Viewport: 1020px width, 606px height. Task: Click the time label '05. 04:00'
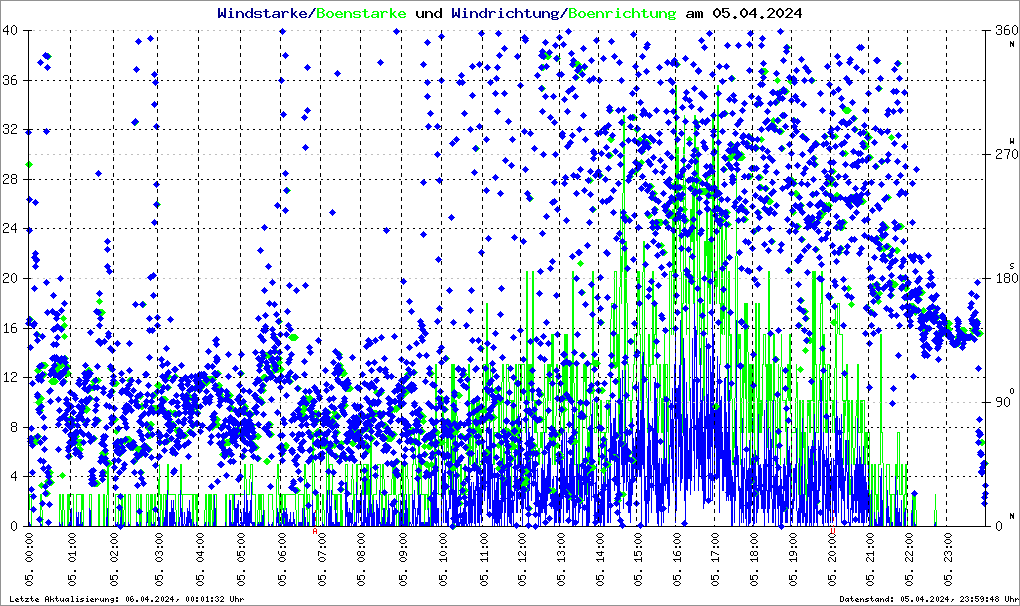[x=200, y=560]
